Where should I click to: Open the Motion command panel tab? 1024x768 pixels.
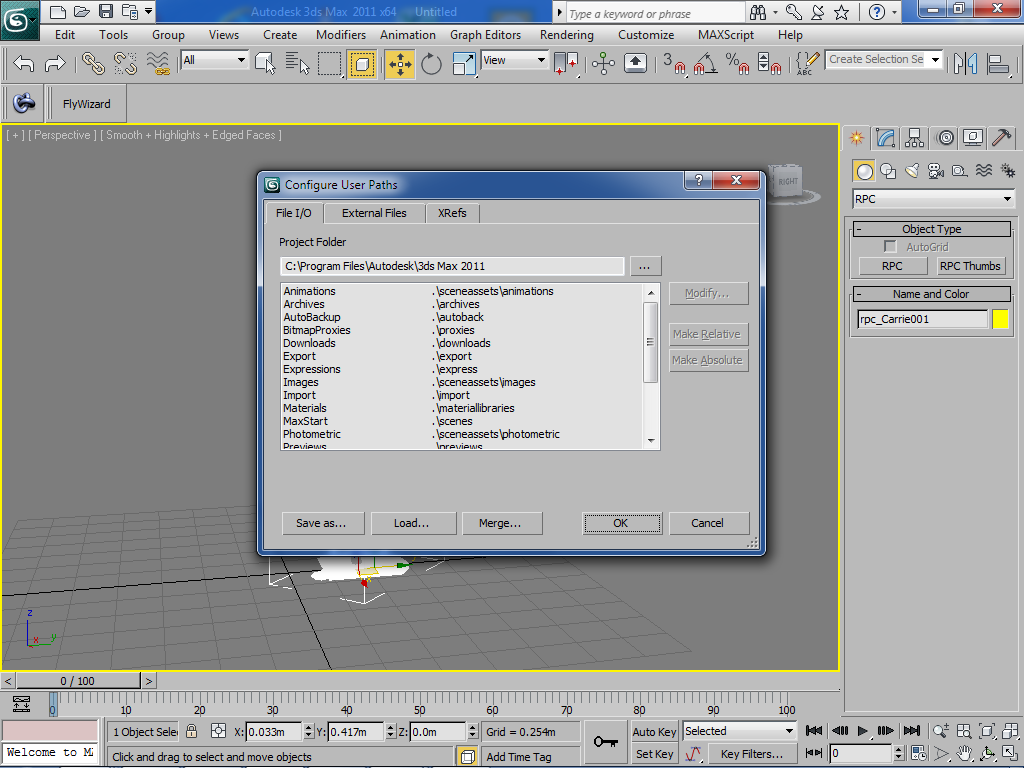coord(944,137)
